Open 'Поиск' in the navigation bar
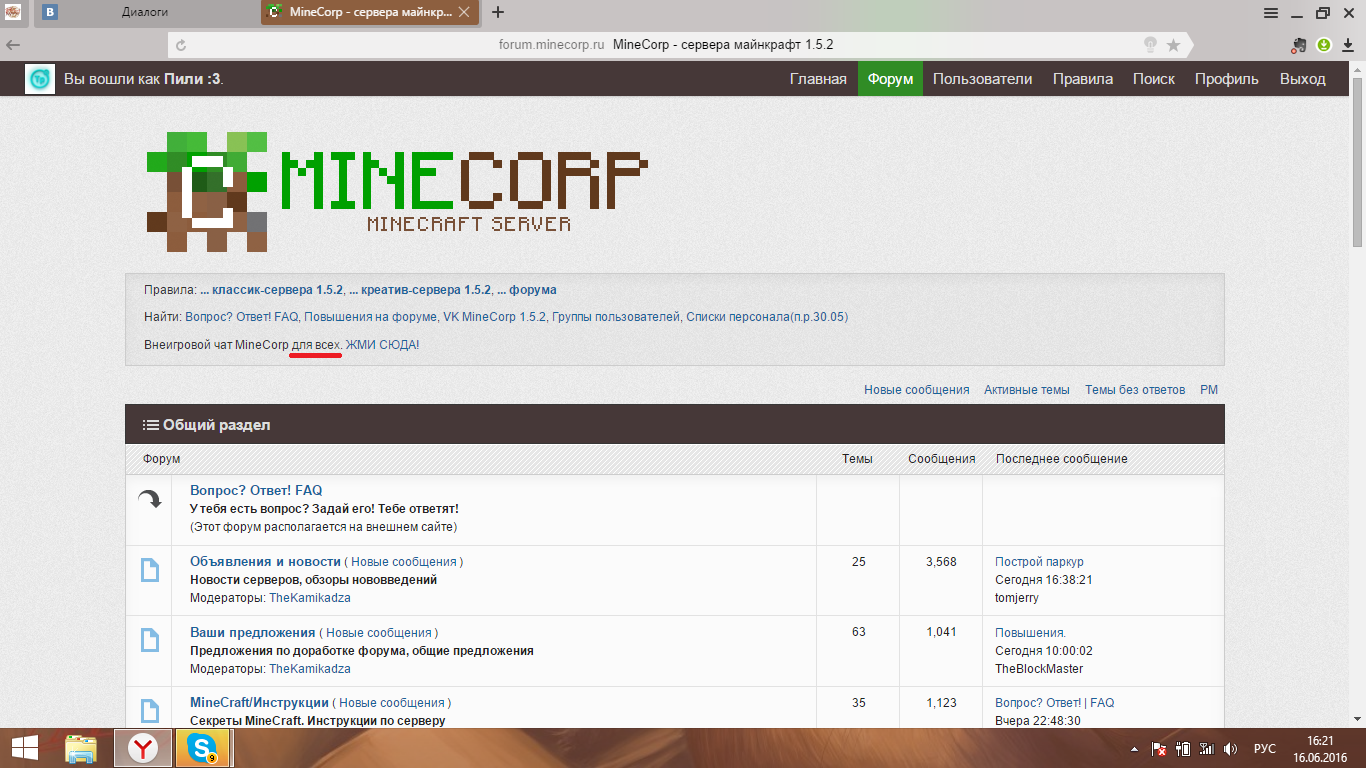The width and height of the screenshot is (1366, 768). [x=1154, y=79]
